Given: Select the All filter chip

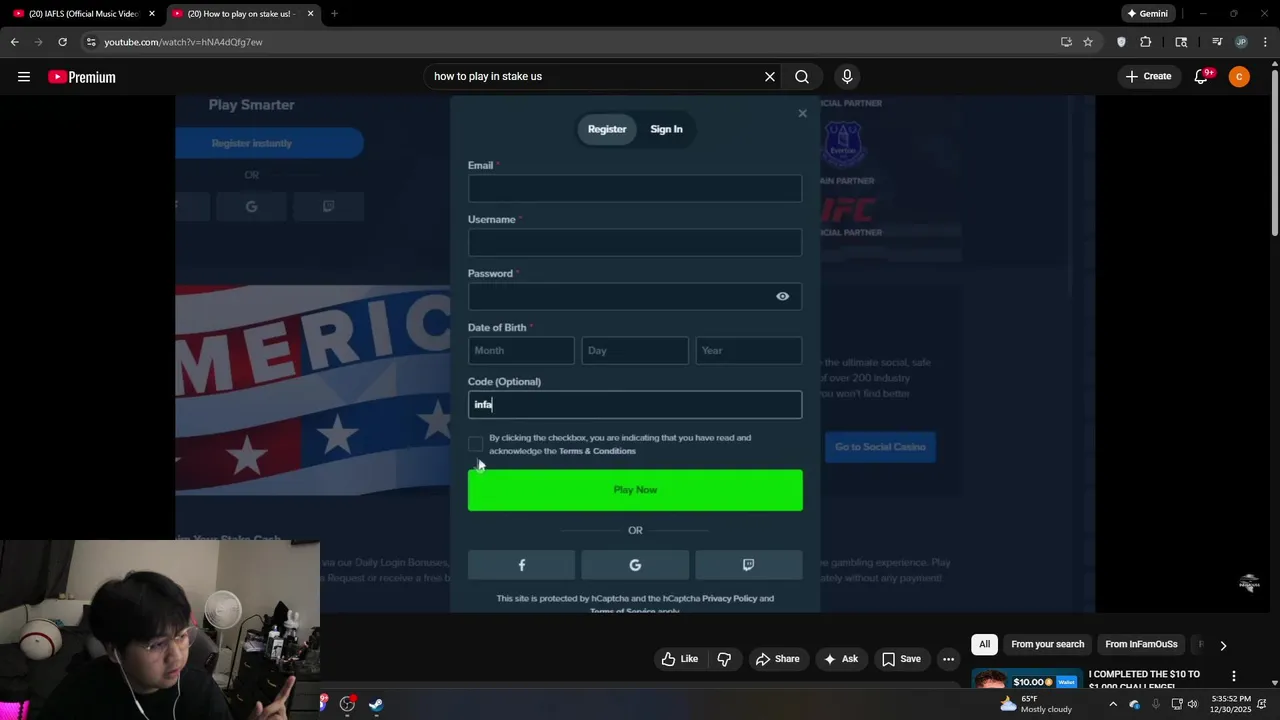Looking at the screenshot, I should coord(985,644).
